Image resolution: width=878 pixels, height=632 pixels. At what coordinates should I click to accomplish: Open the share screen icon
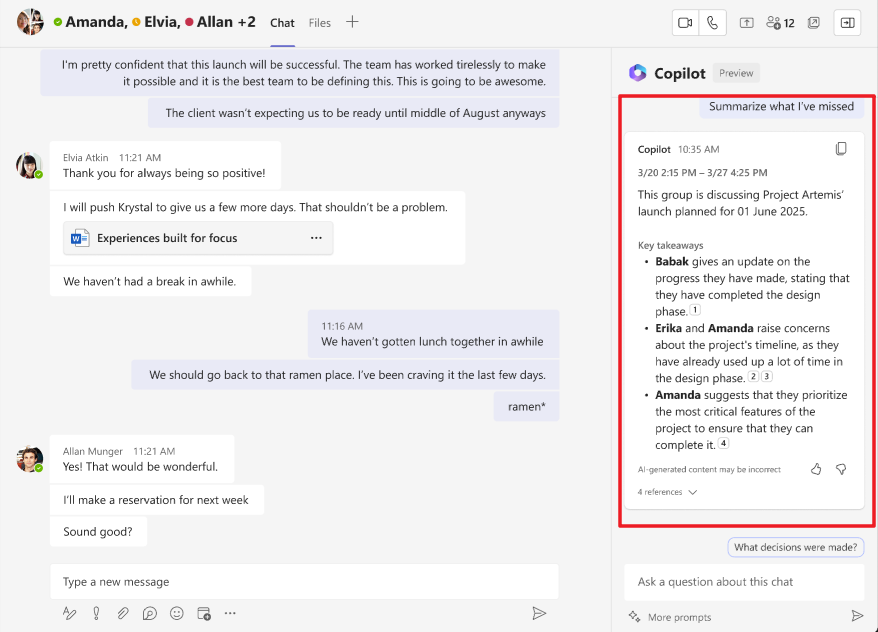point(746,23)
